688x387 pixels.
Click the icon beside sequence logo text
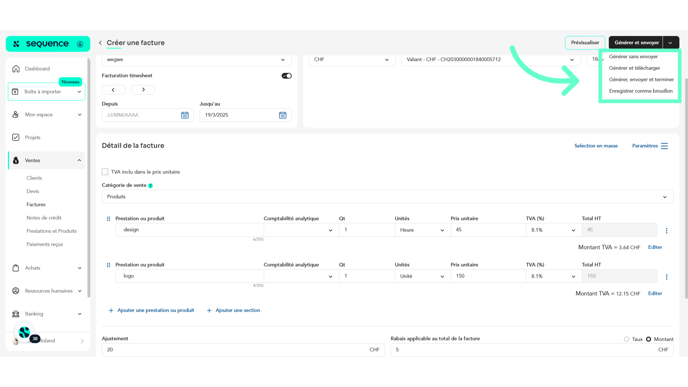click(x=80, y=44)
